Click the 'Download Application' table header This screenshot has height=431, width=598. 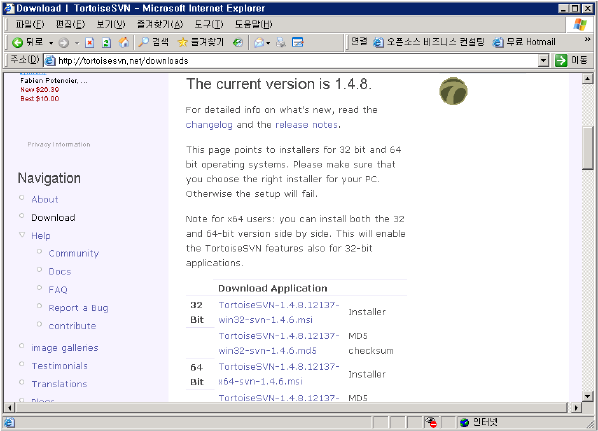click(x=273, y=288)
